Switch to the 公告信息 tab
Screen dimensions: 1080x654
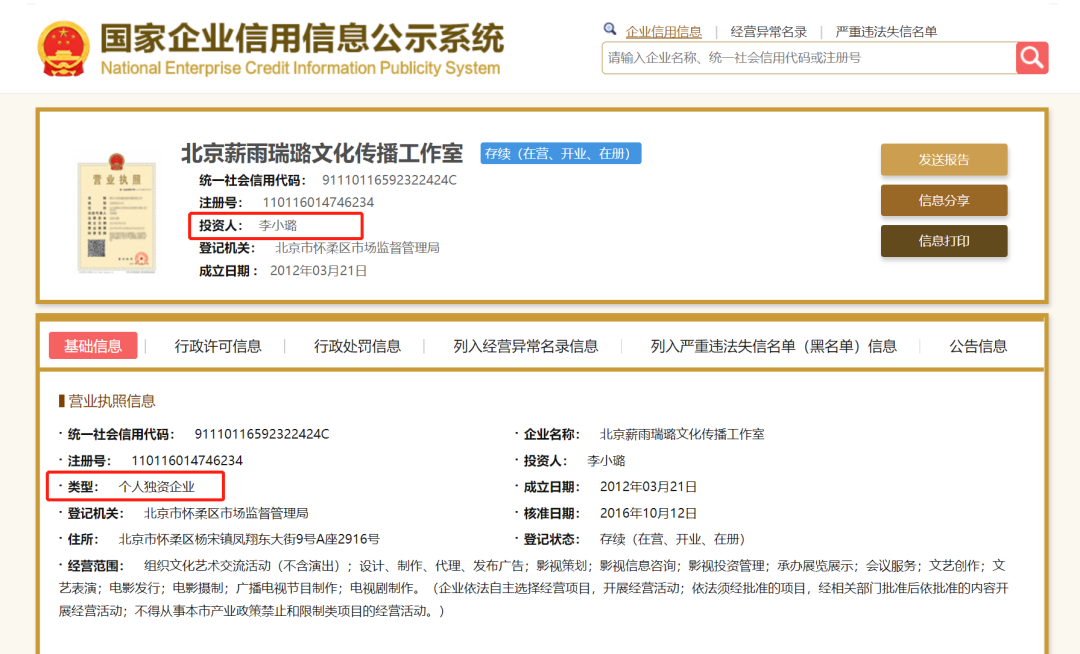point(978,346)
